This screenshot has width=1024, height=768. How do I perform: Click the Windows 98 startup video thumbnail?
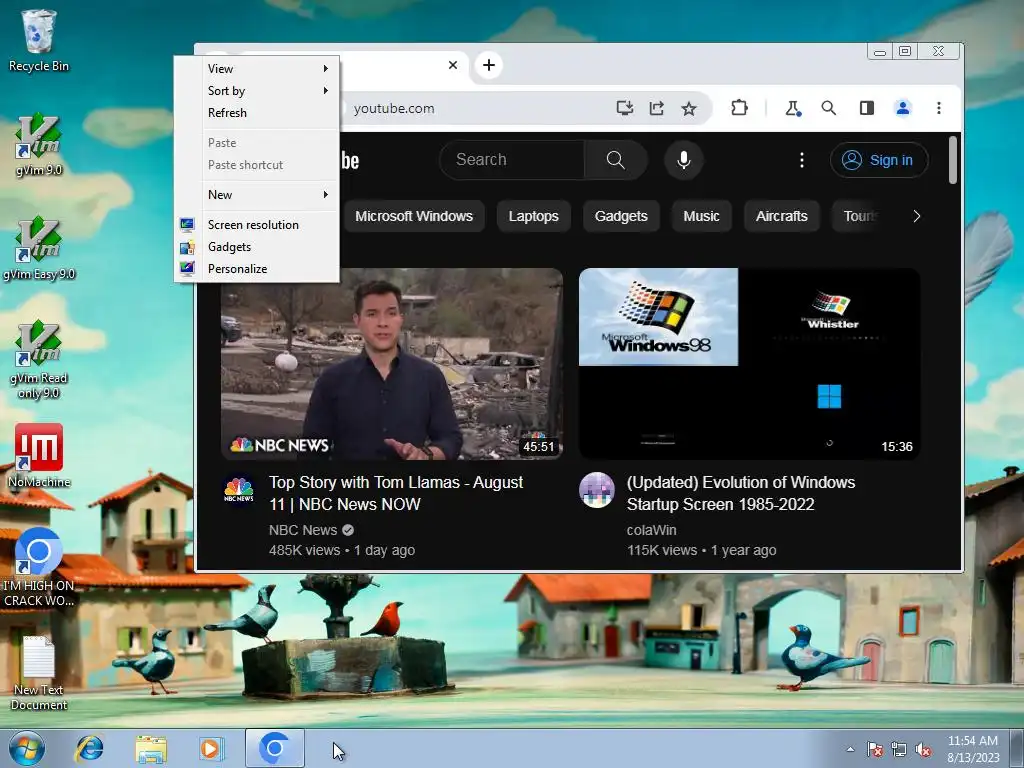click(x=750, y=364)
